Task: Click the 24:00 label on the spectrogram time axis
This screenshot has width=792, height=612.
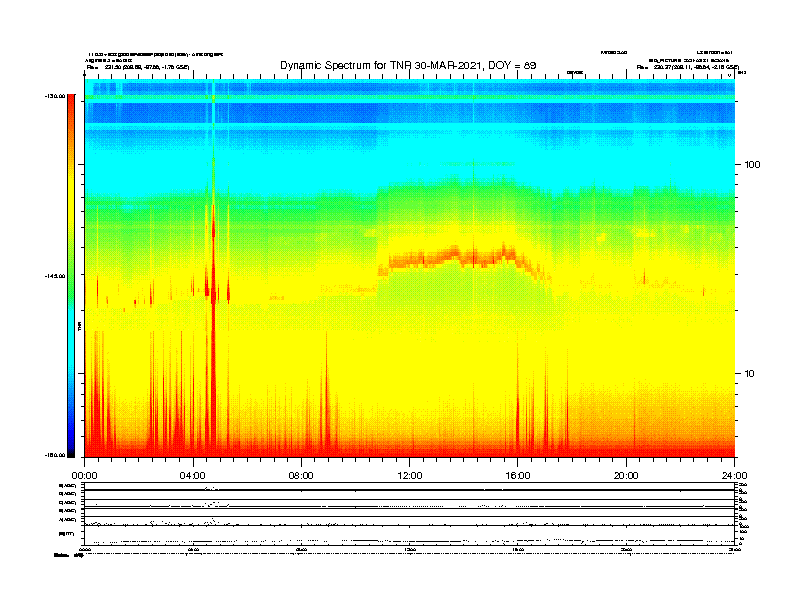Action: point(734,476)
